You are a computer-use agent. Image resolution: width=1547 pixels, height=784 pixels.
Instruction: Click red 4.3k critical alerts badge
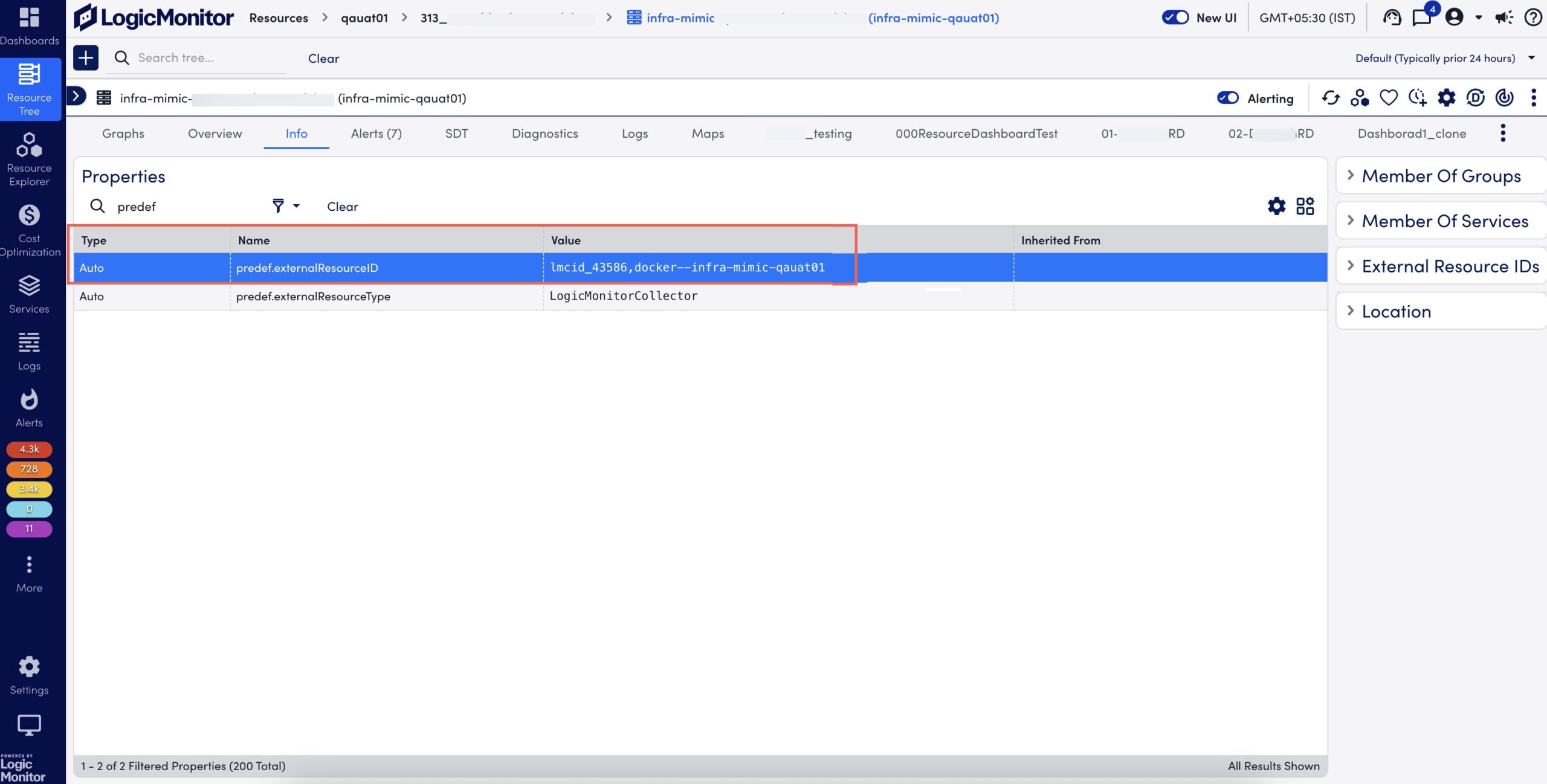click(29, 449)
